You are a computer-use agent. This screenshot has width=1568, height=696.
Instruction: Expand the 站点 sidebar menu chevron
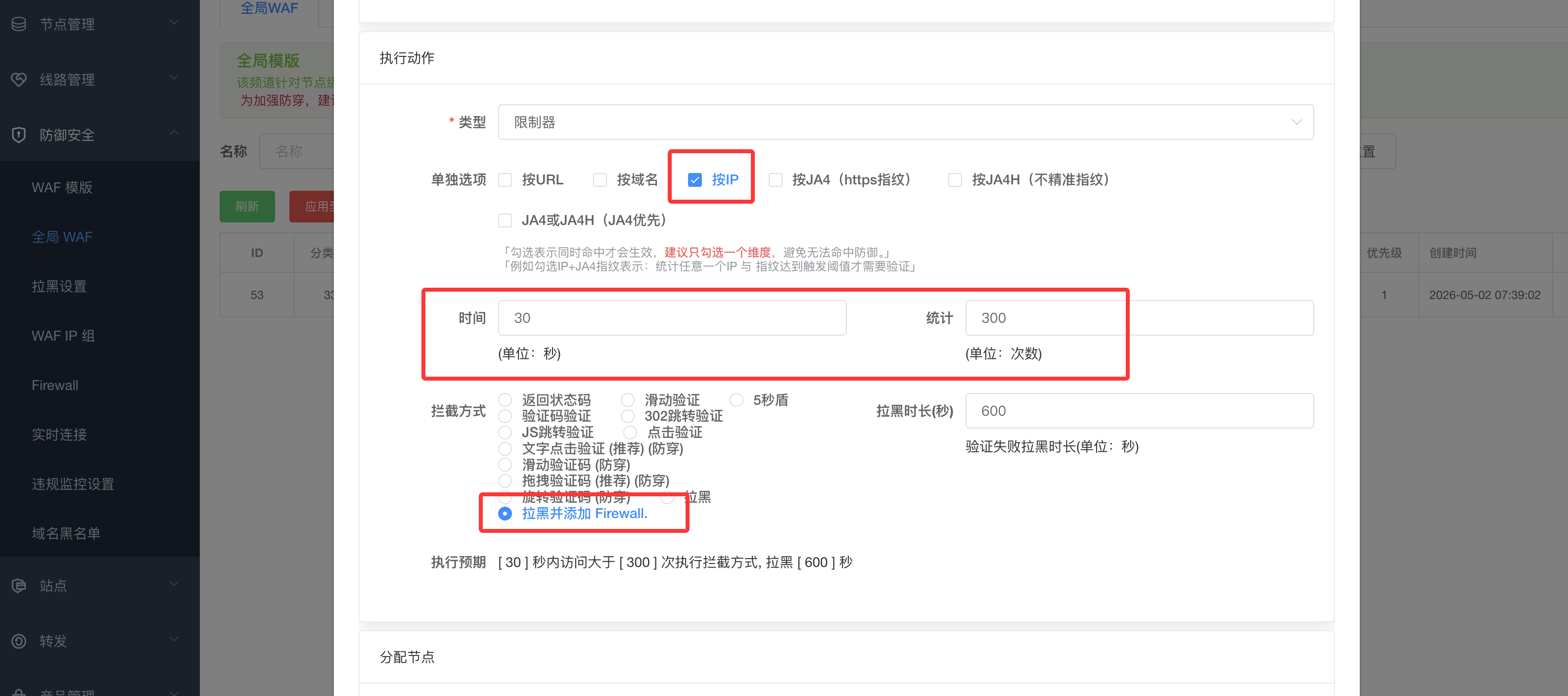(x=174, y=584)
